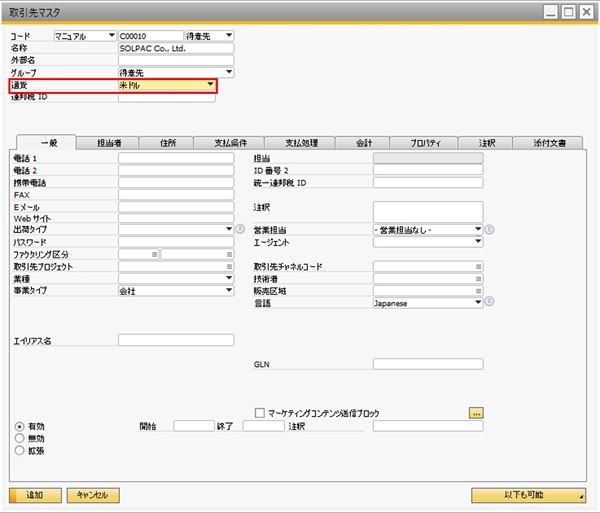
Task: Click the FAX input field
Action: pyautogui.click(x=176, y=194)
